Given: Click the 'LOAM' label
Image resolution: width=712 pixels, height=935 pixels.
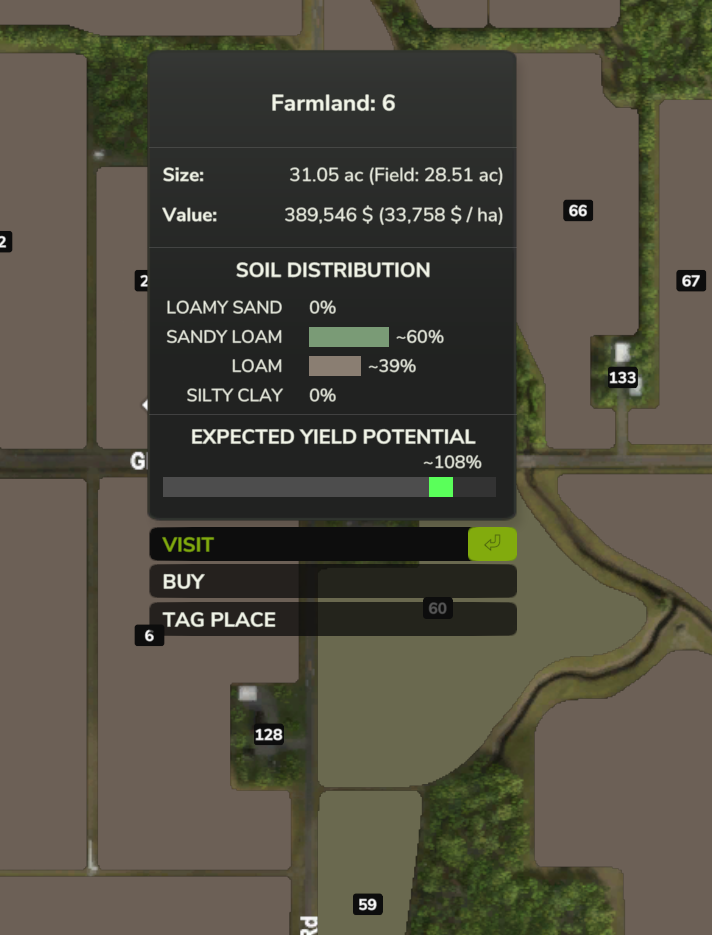Looking at the screenshot, I should pos(256,366).
